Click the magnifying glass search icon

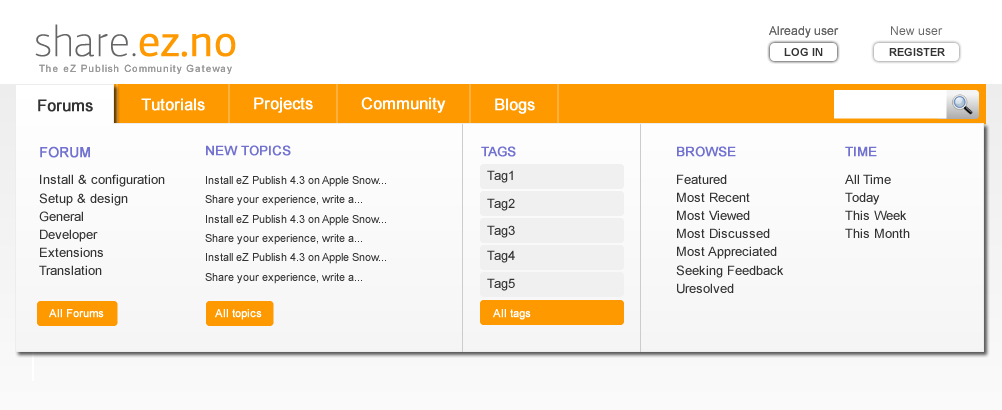962,104
